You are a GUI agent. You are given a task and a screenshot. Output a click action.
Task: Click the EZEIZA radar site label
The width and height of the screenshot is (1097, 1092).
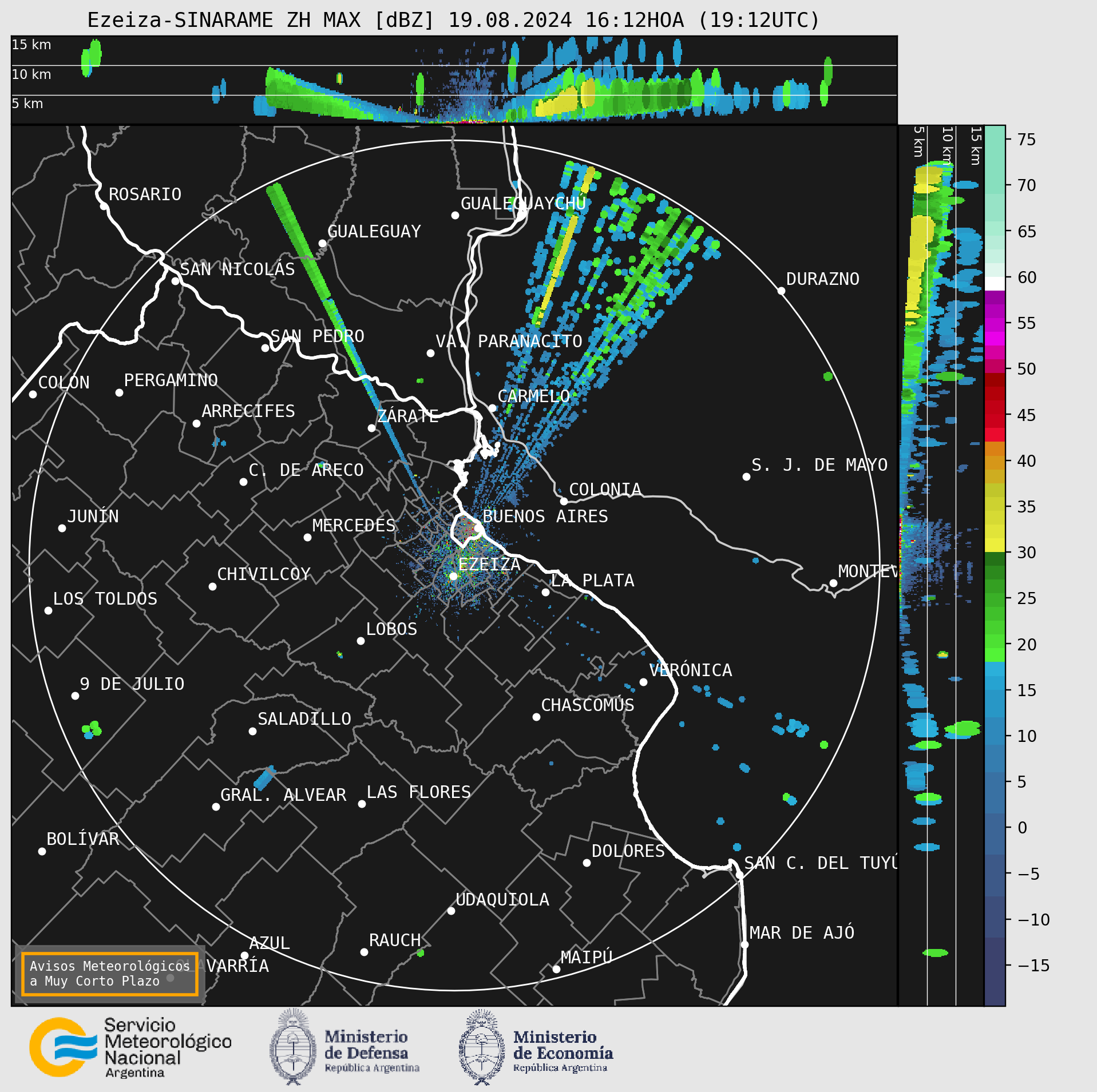[x=489, y=565]
